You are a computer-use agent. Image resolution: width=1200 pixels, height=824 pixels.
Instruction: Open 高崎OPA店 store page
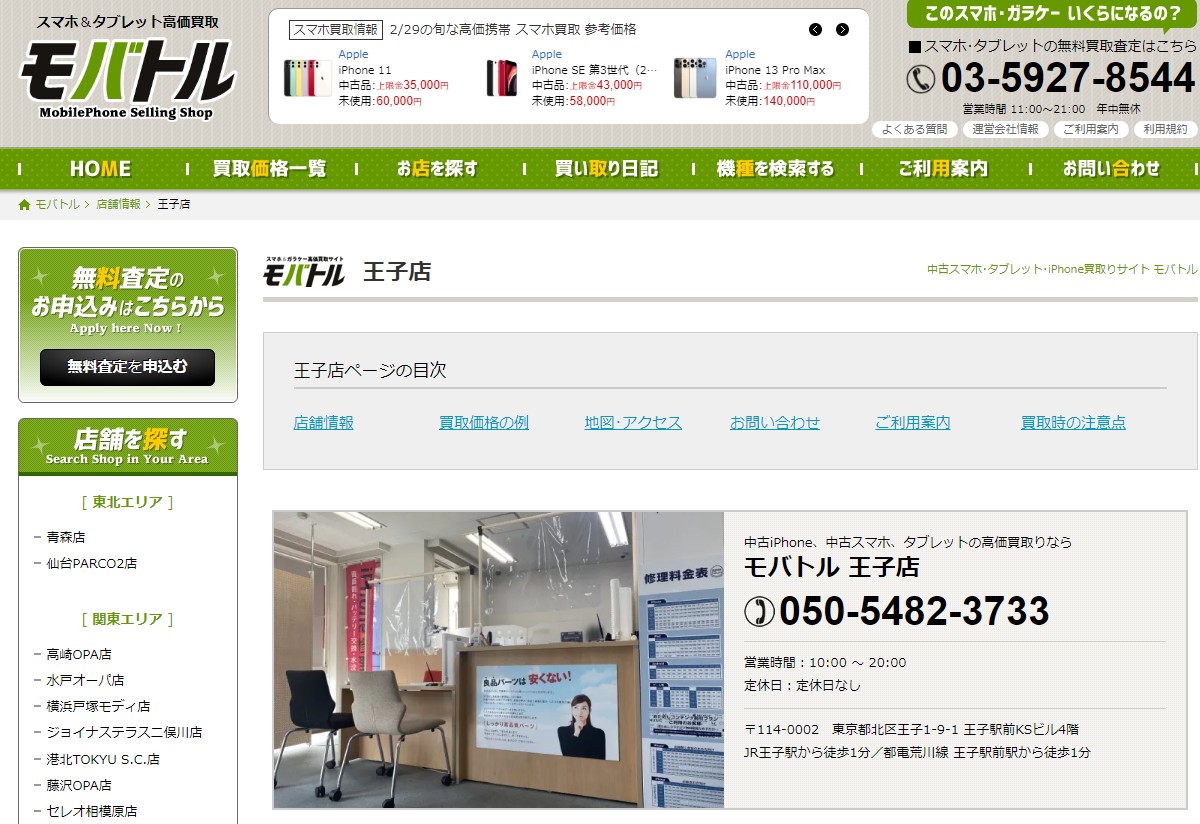coord(79,654)
